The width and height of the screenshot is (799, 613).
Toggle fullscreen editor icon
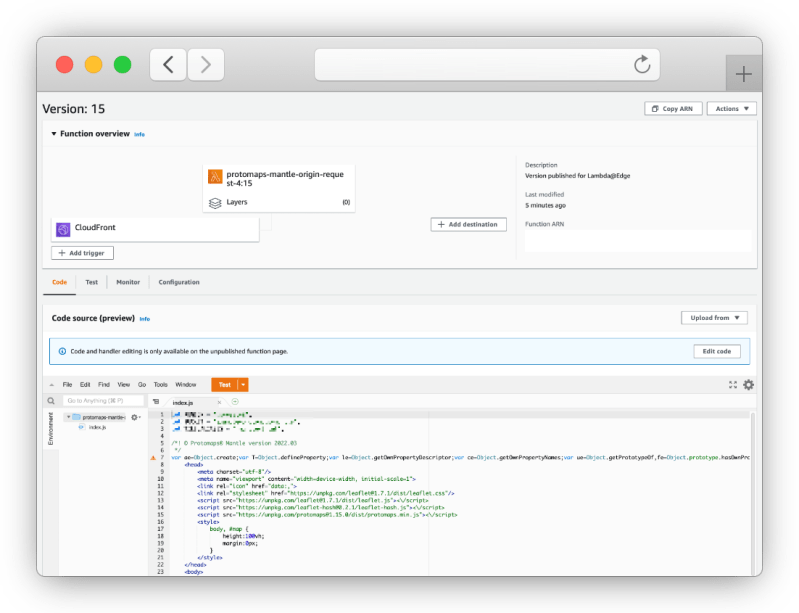(733, 385)
